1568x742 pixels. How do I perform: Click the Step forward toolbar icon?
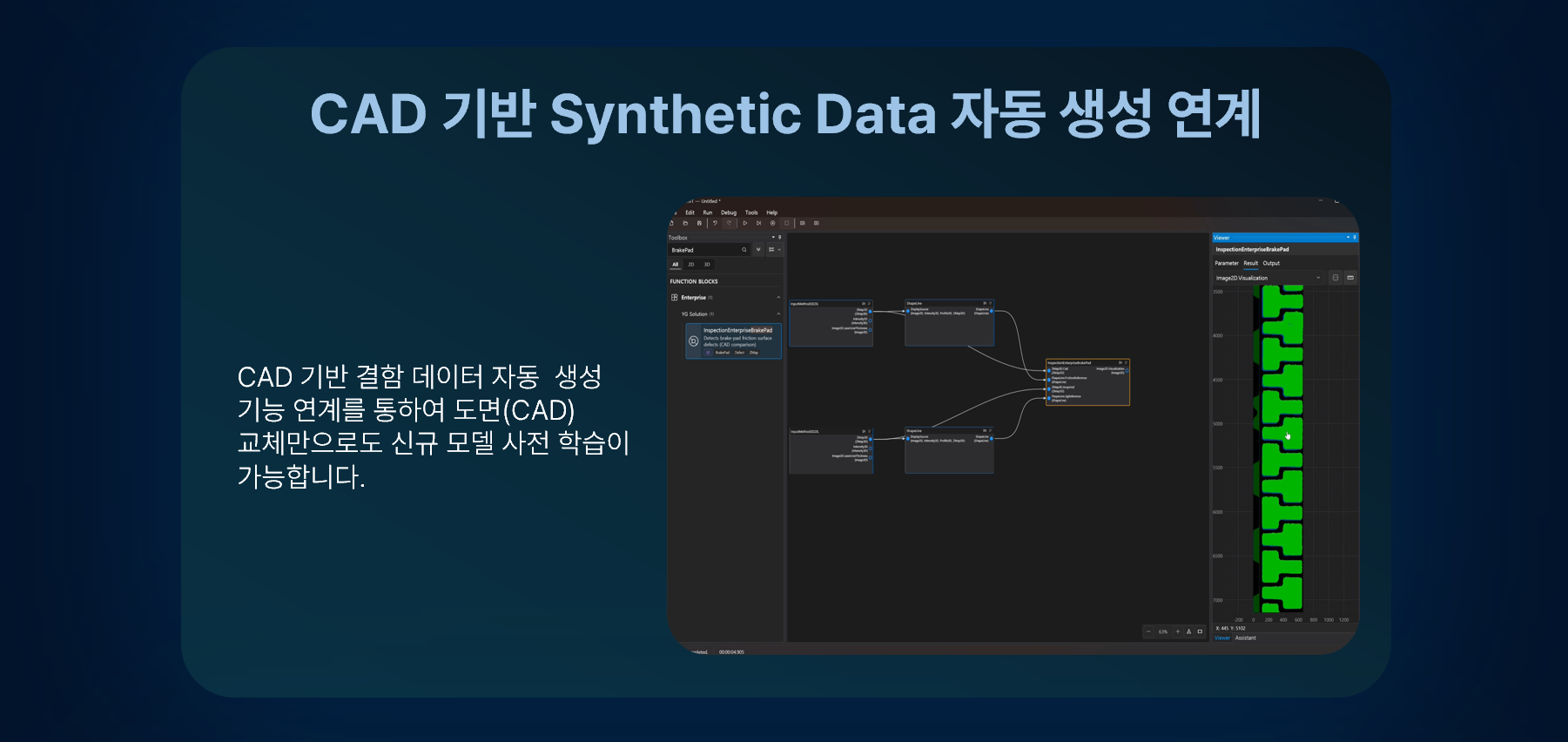point(758,223)
